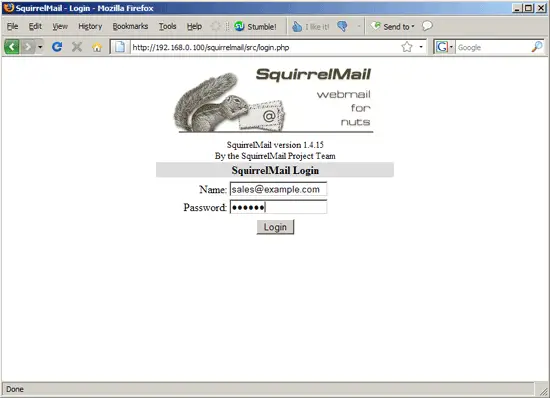This screenshot has height=398, width=550.
Task: Click the Stumble! toolbar button
Action: point(255,26)
